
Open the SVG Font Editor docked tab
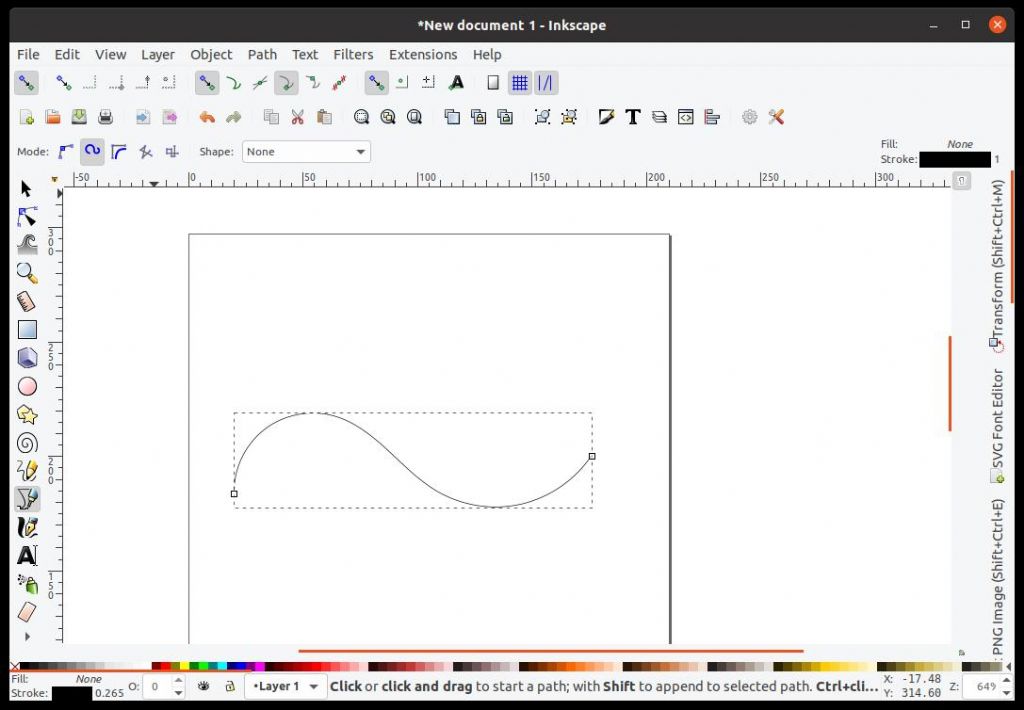point(997,426)
